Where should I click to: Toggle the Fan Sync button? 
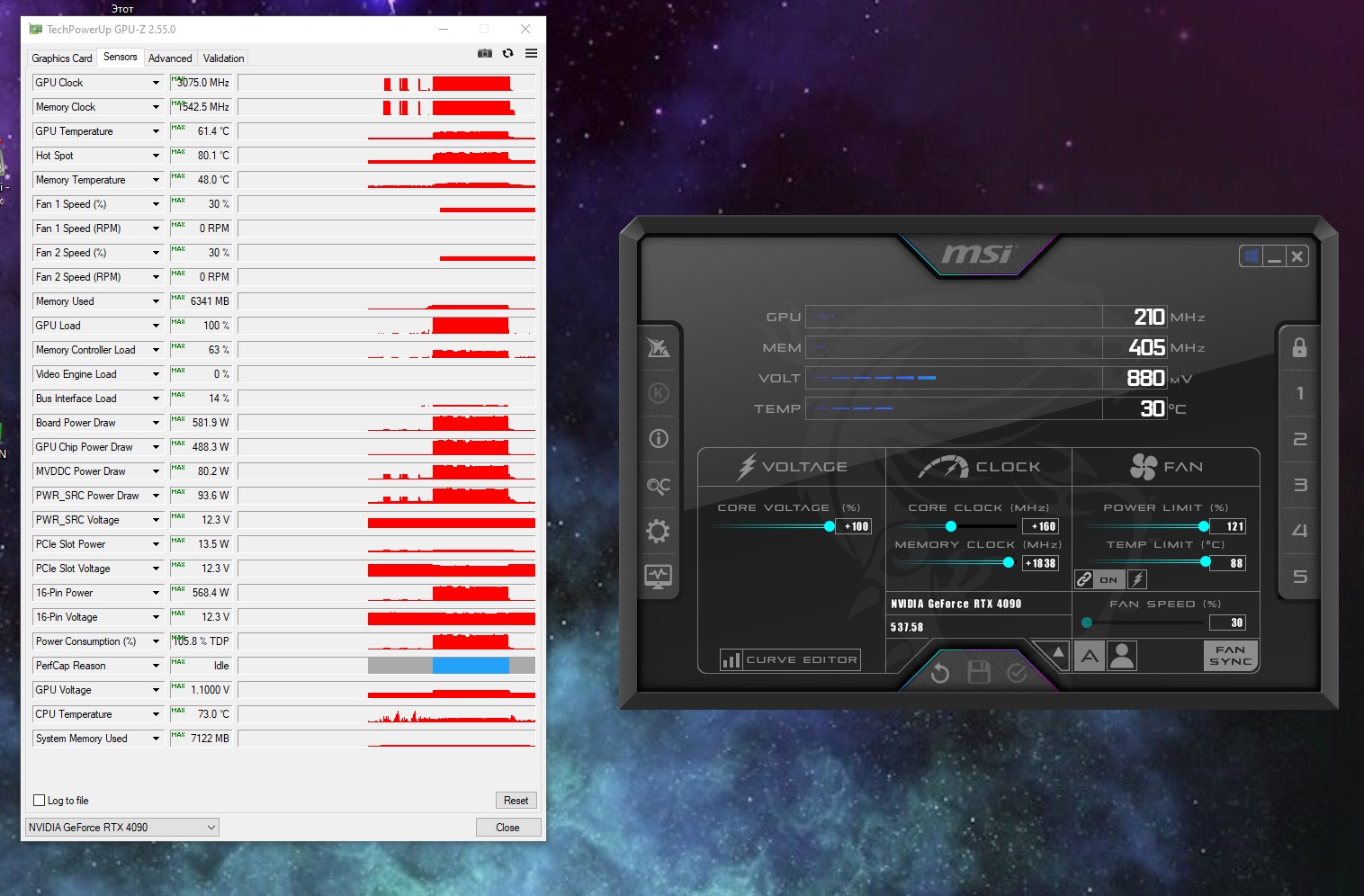(x=1230, y=656)
